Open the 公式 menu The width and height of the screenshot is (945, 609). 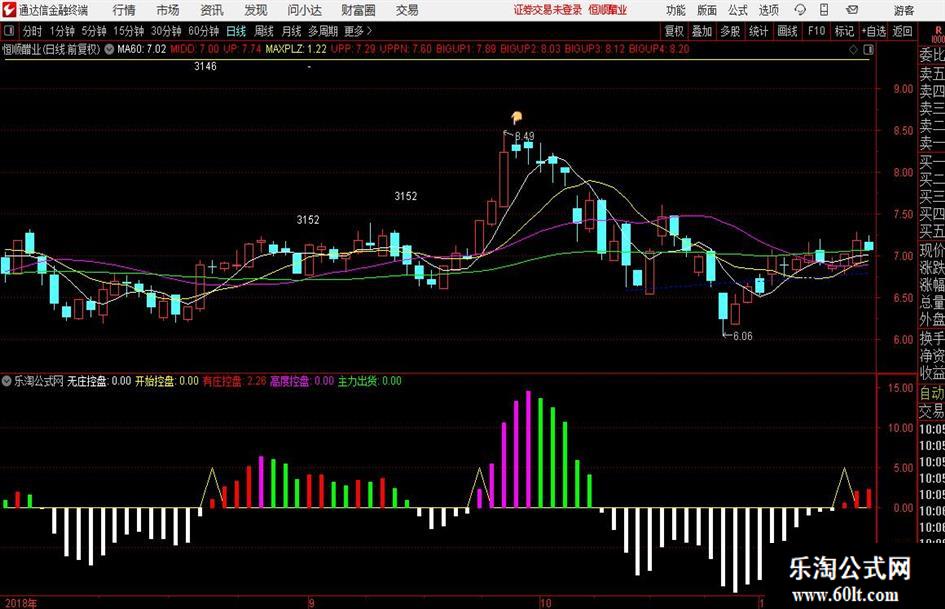(737, 10)
